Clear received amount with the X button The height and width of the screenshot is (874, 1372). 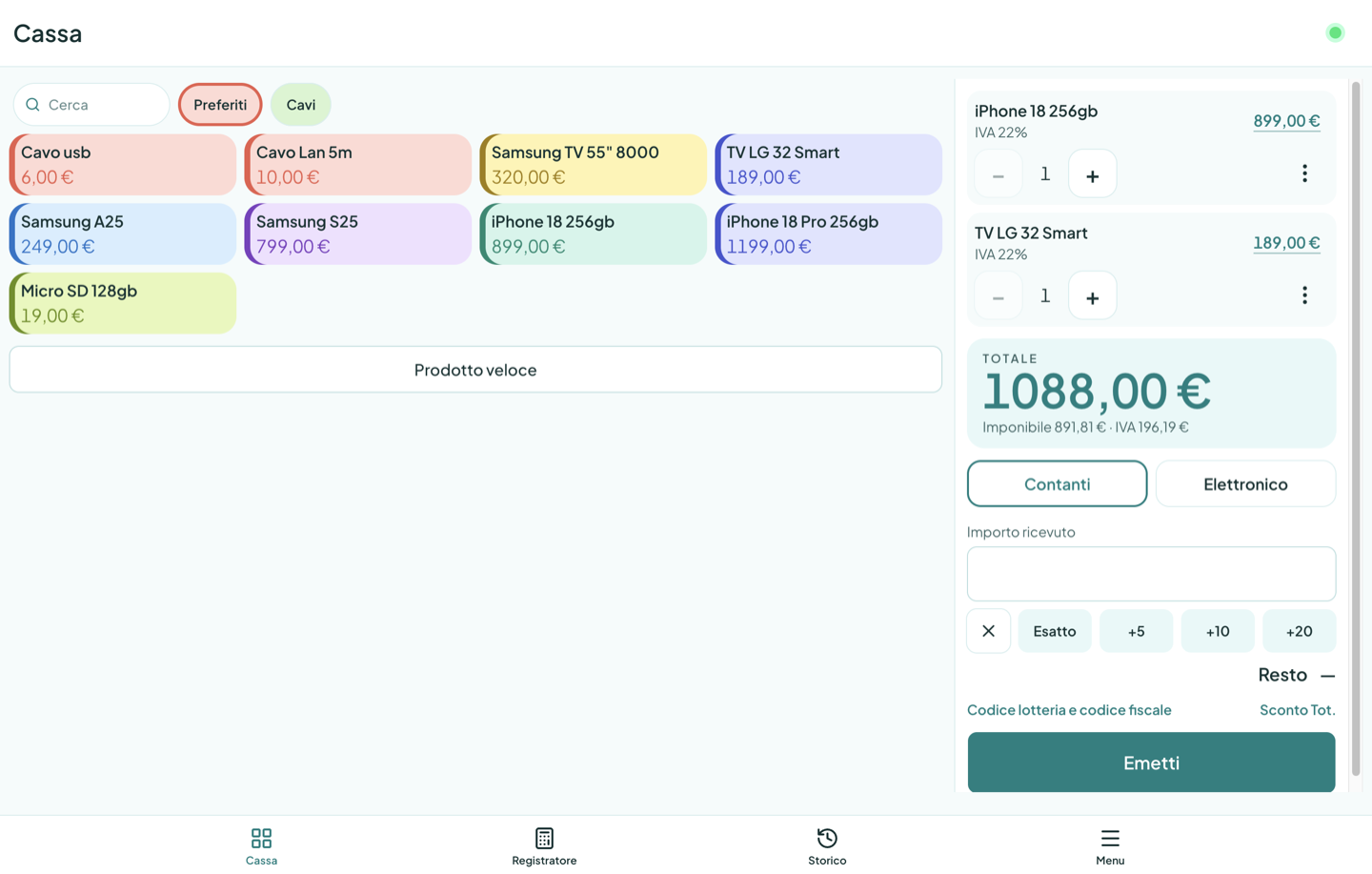pyautogui.click(x=988, y=631)
